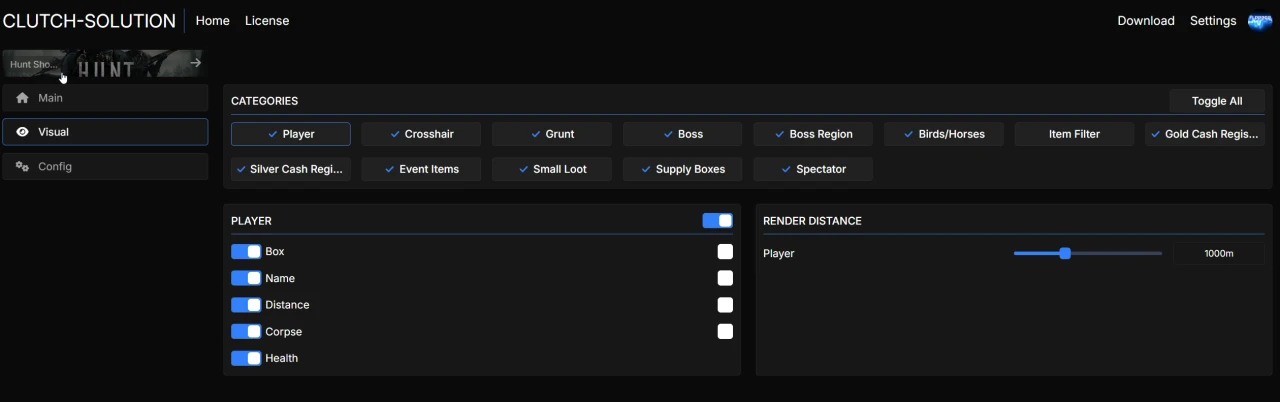Turn off the Corpse switch
The width and height of the screenshot is (1280, 402).
point(246,331)
